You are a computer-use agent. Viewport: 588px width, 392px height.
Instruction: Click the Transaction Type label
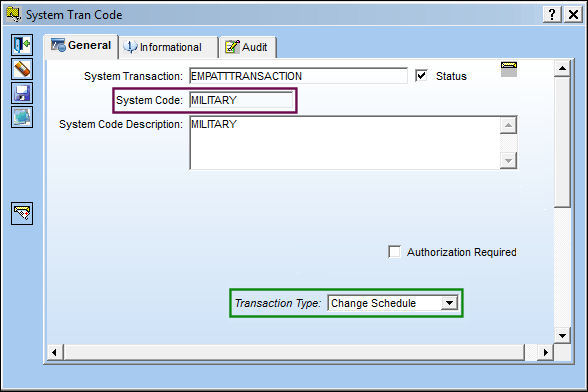click(278, 303)
